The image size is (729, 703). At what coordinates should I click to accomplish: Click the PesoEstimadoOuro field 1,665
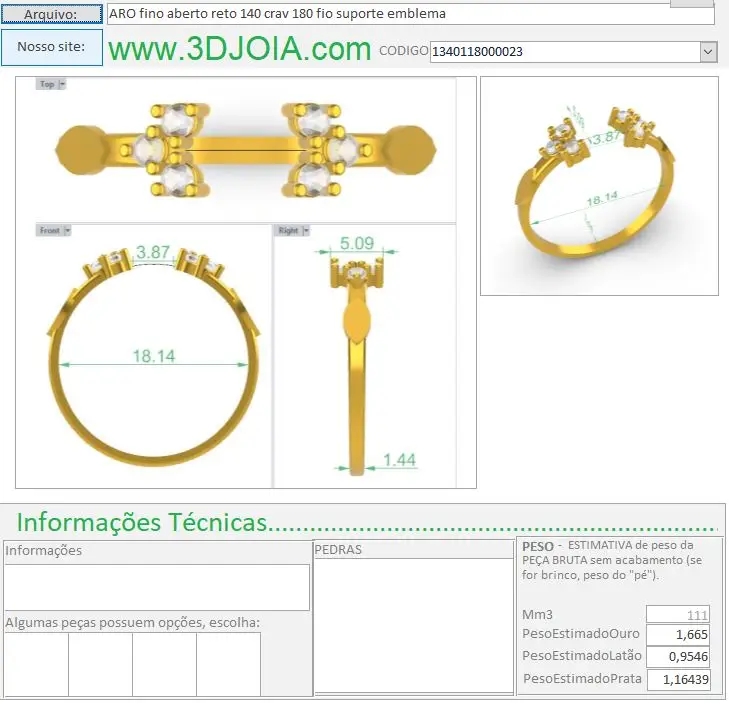[678, 634]
